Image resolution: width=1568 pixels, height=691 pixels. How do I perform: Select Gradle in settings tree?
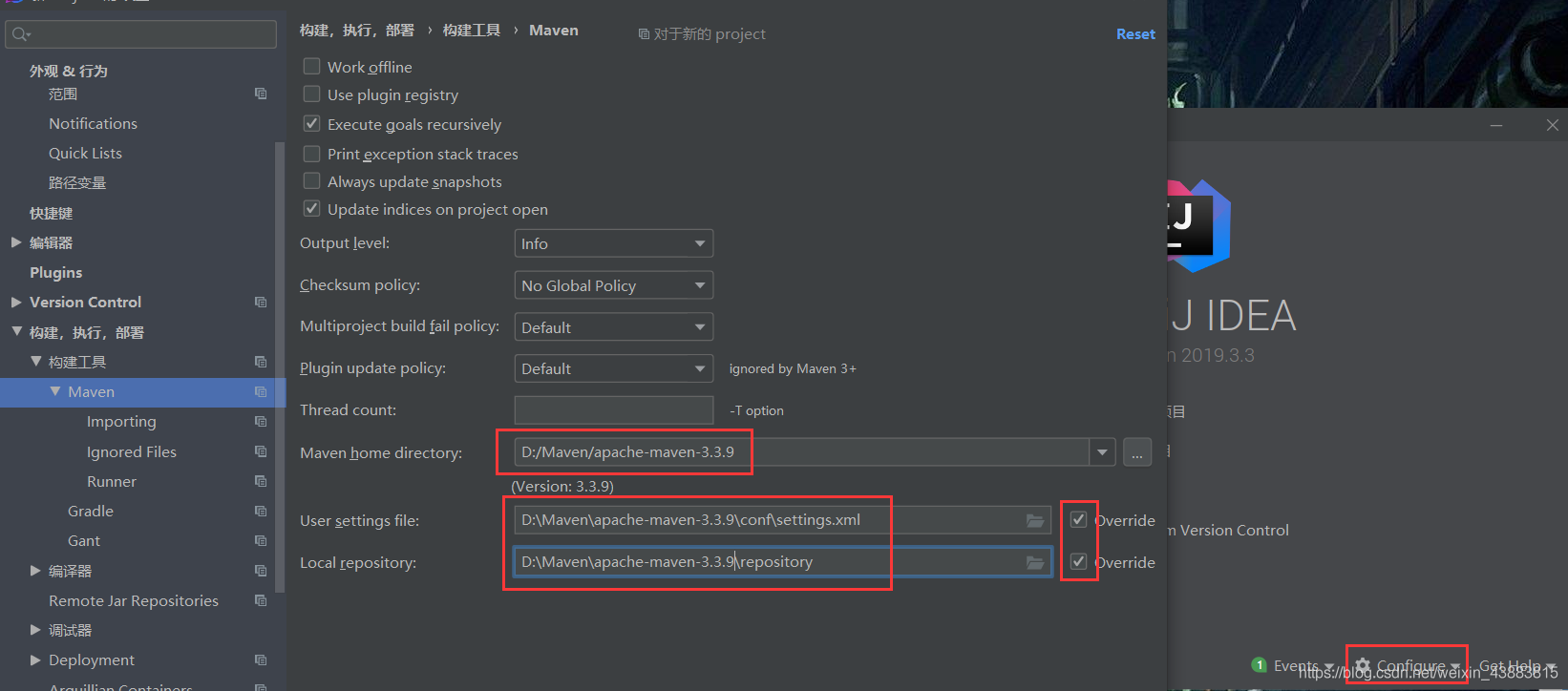(91, 511)
